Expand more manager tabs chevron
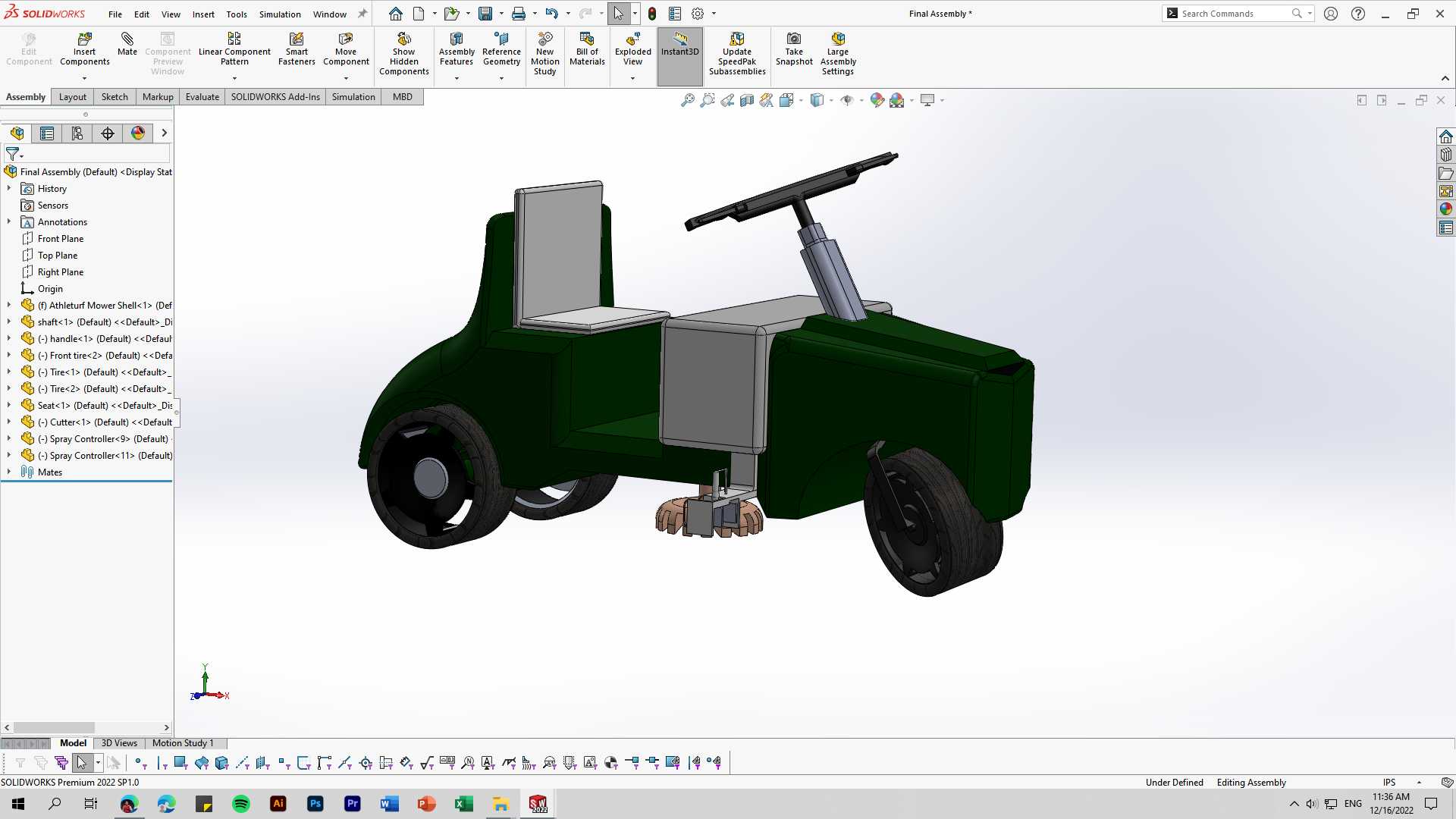 coord(164,133)
